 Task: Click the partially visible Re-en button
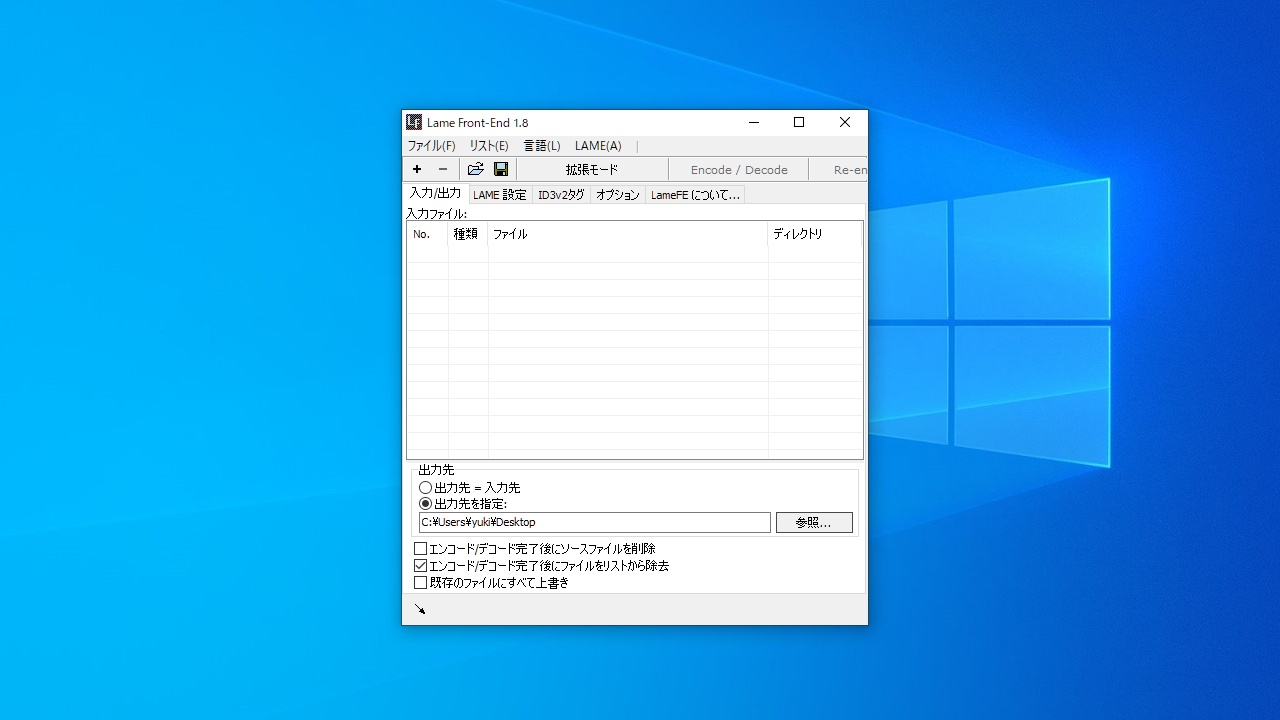pyautogui.click(x=838, y=170)
